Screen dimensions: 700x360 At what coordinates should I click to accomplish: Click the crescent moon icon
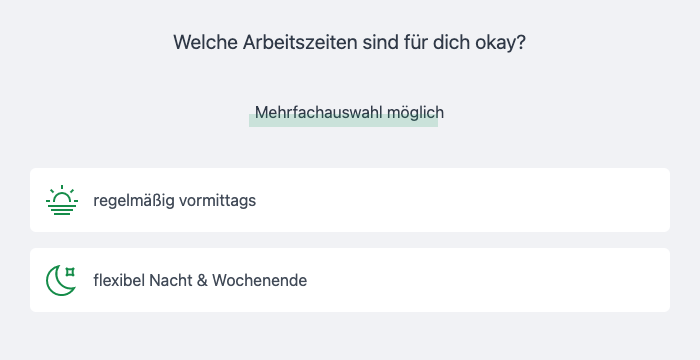tap(61, 280)
